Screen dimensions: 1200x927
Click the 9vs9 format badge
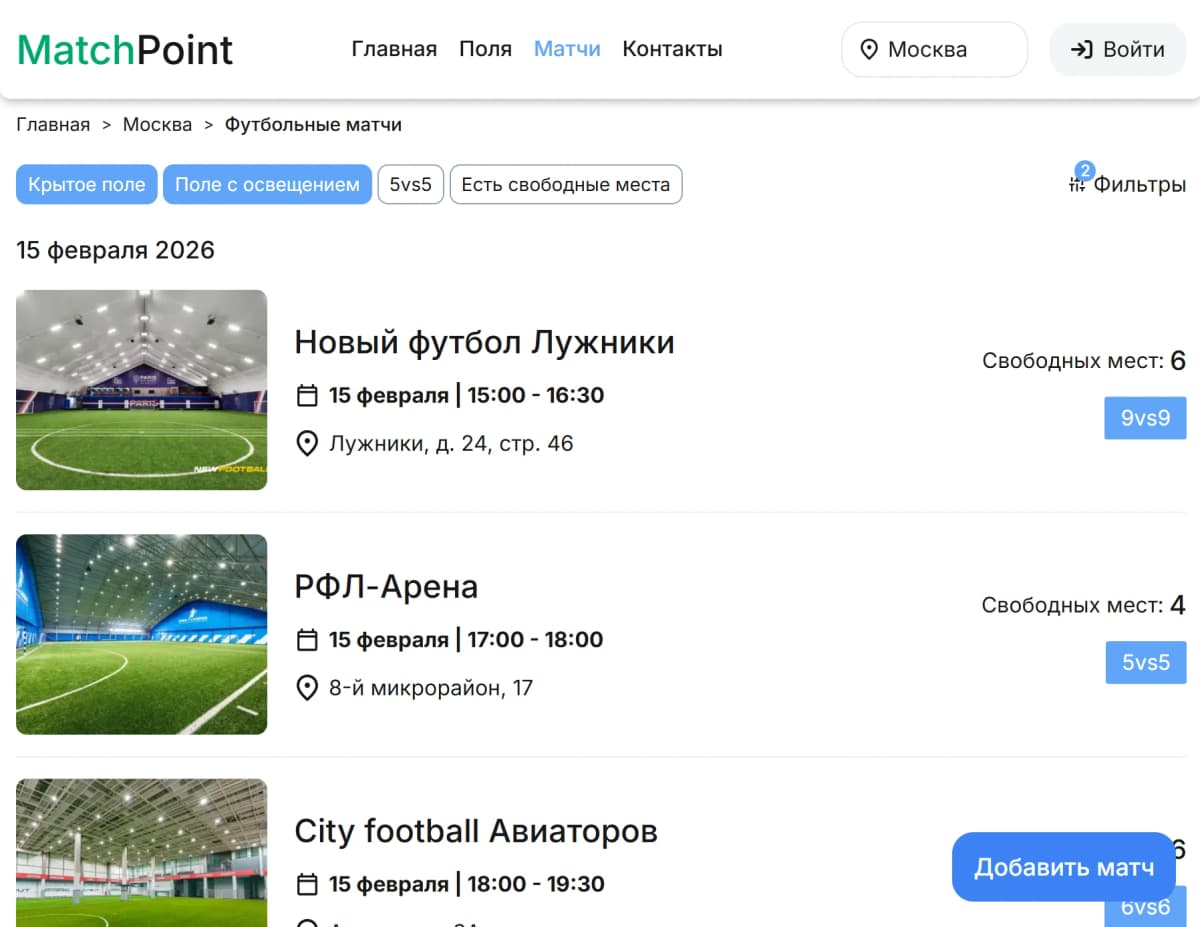pyautogui.click(x=1144, y=418)
